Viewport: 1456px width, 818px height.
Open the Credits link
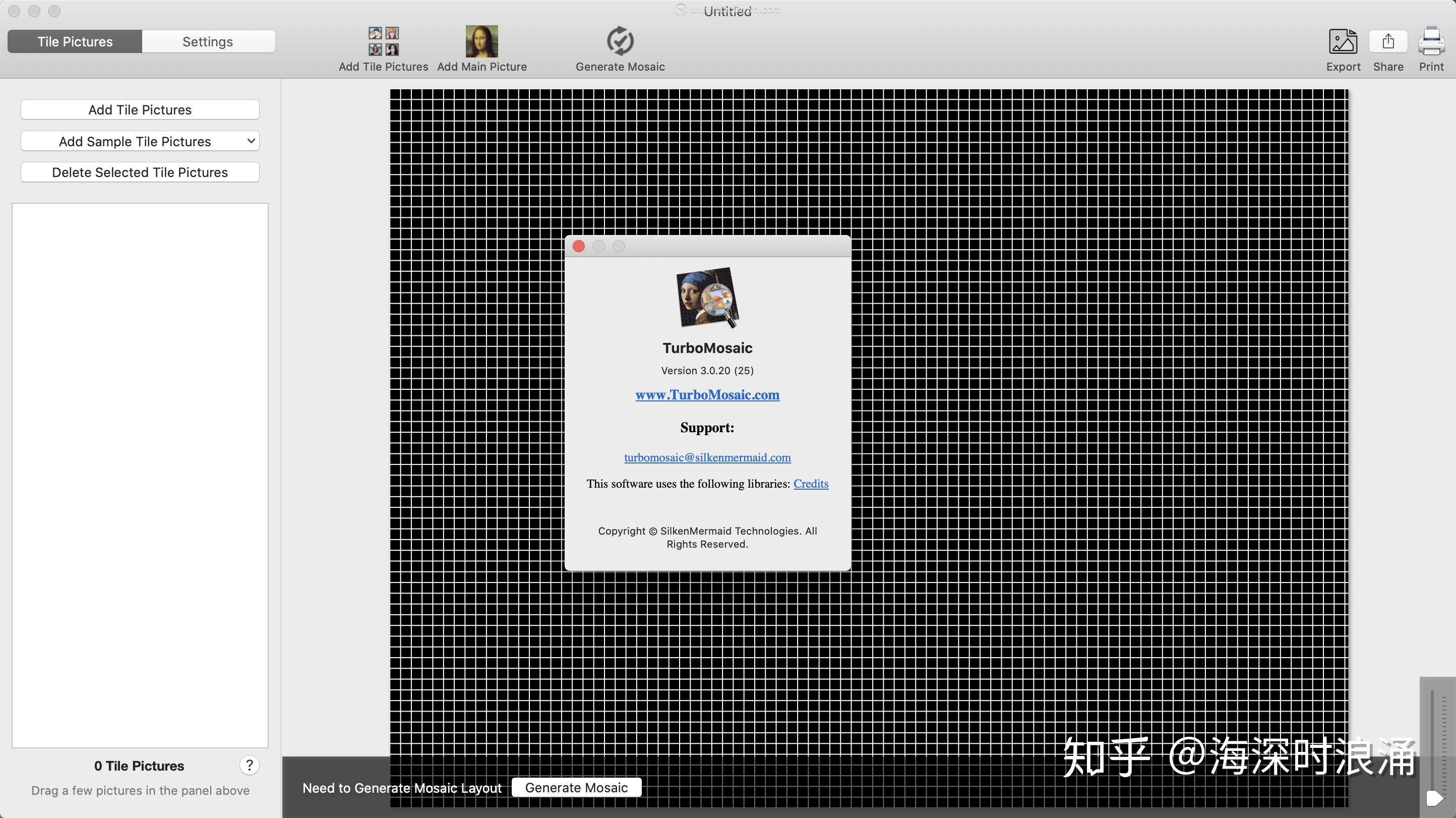point(811,484)
